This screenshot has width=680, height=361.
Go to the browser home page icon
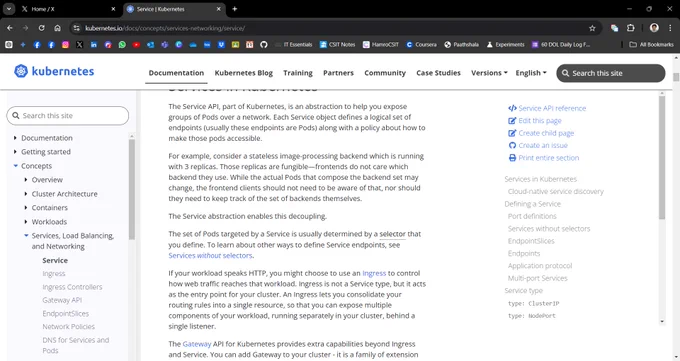click(x=57, y=28)
